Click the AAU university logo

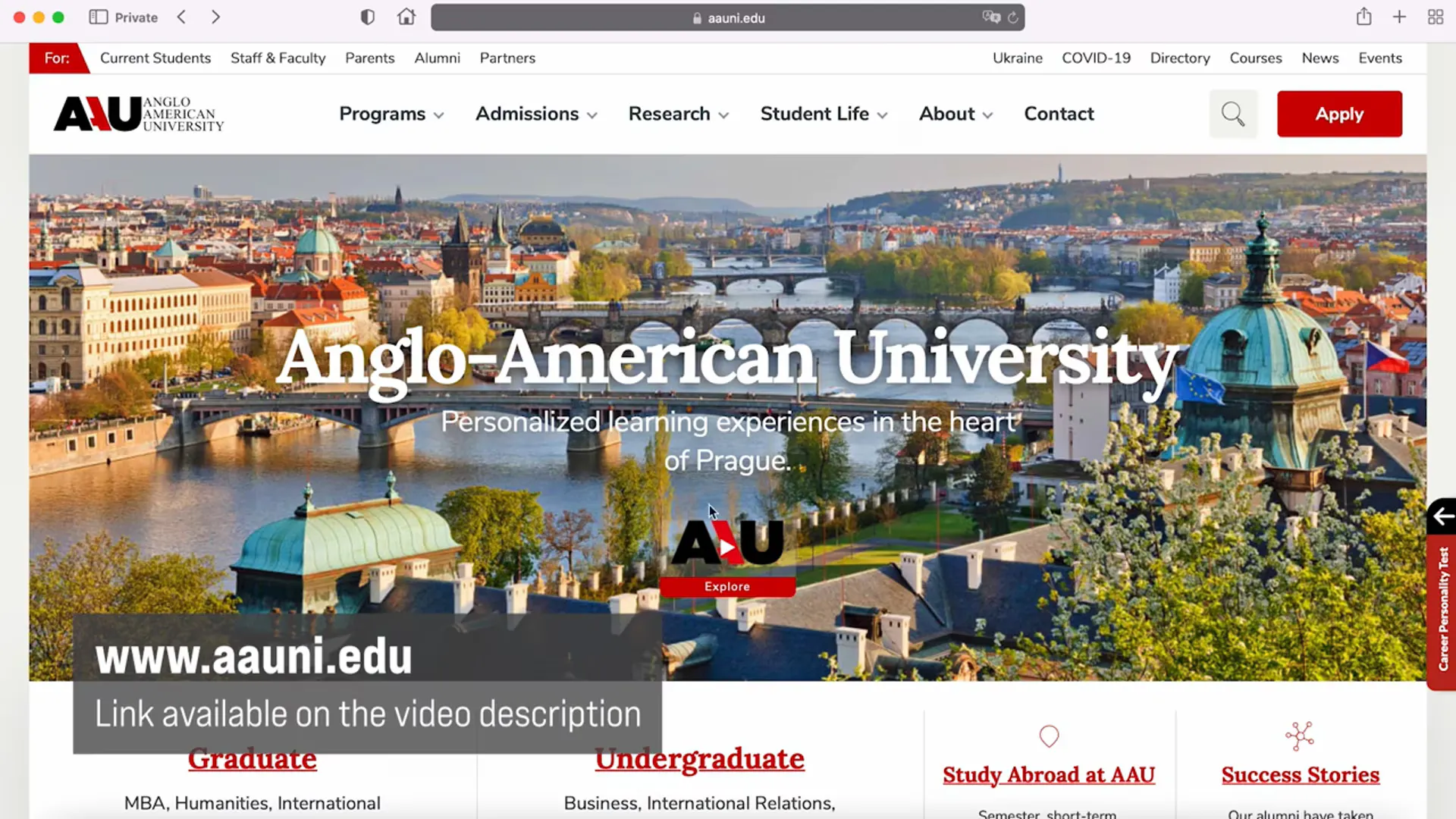click(139, 114)
